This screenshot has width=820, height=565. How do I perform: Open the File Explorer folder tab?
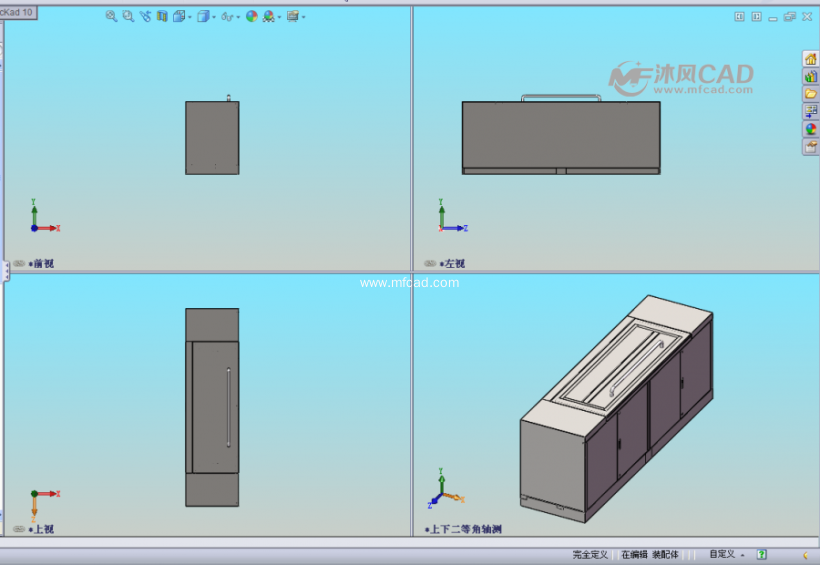pyautogui.click(x=811, y=94)
